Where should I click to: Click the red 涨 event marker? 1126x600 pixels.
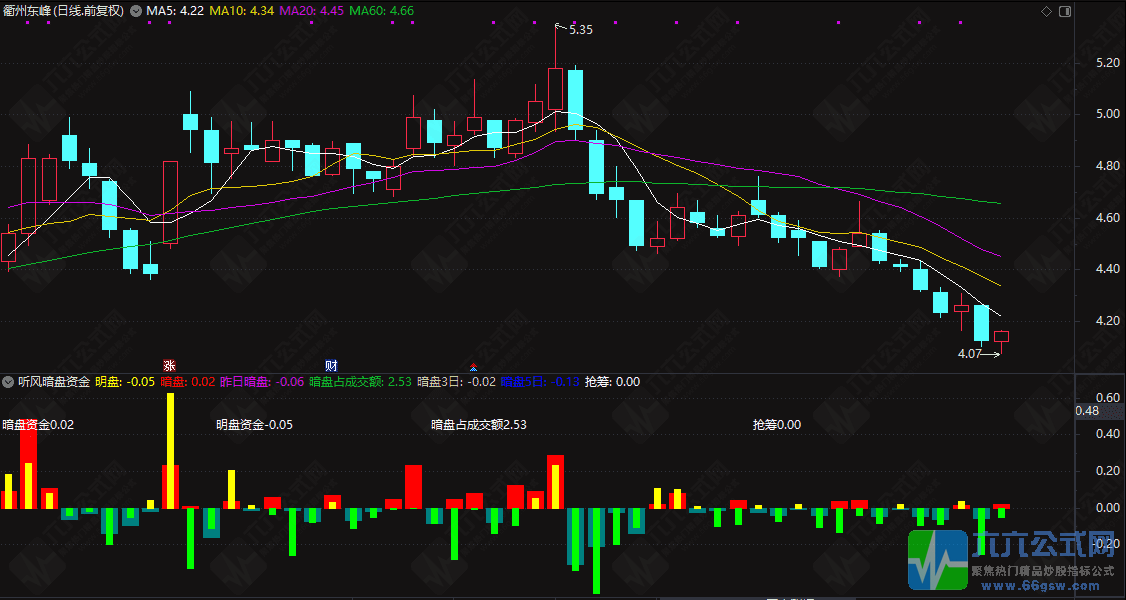[169, 364]
